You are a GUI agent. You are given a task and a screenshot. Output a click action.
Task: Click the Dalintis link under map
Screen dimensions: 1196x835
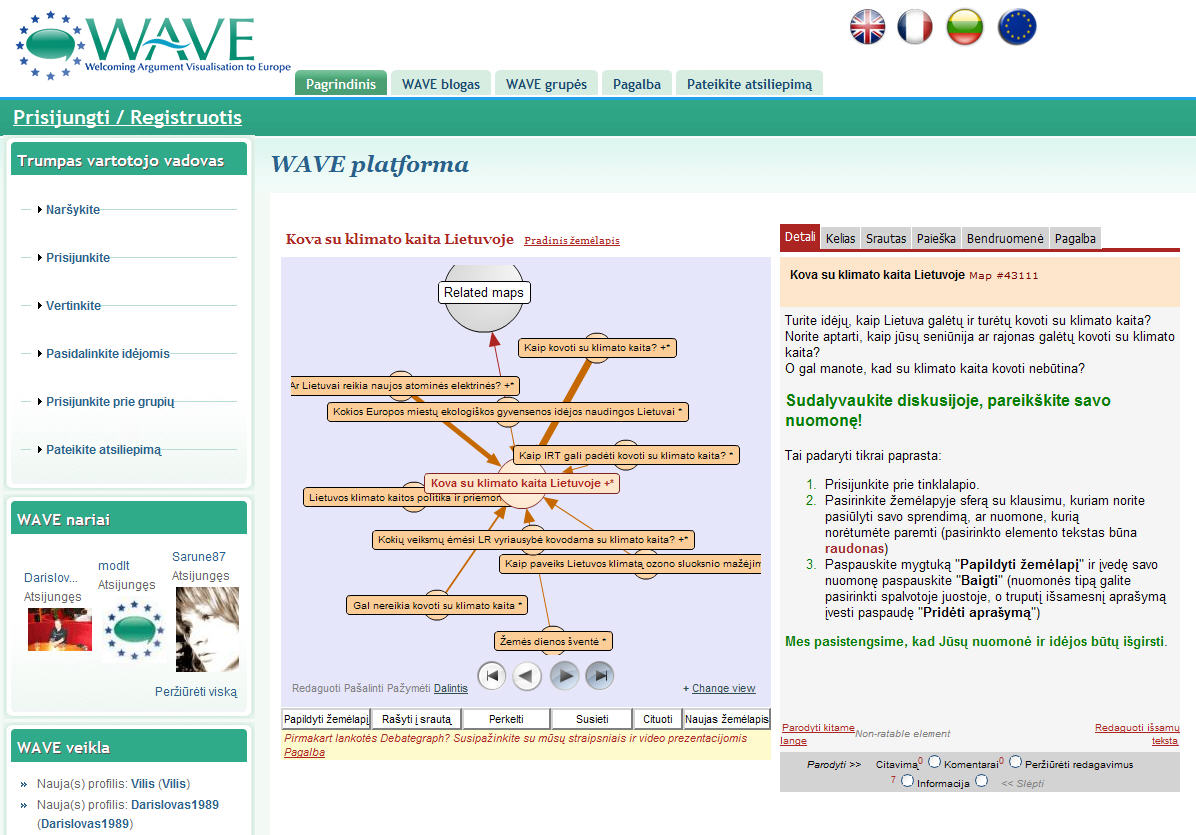(x=451, y=688)
